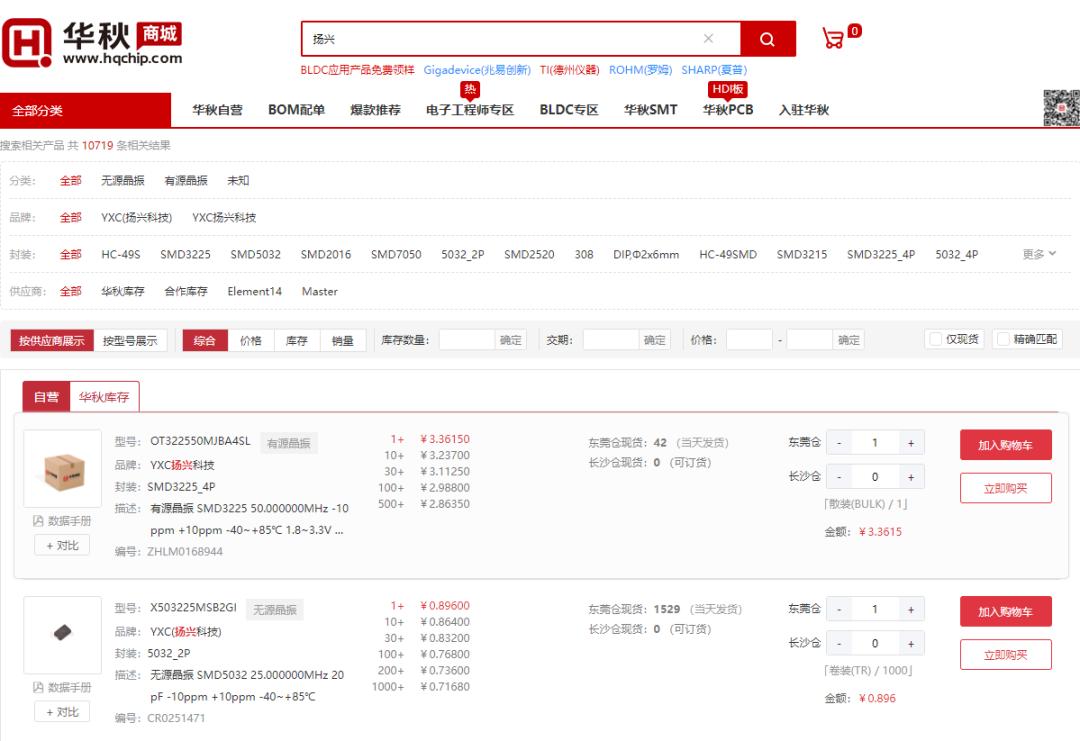The height and width of the screenshot is (741, 1080).
Task: Open datasheet for OT322550MJBA4SL
Action: [x=62, y=521]
